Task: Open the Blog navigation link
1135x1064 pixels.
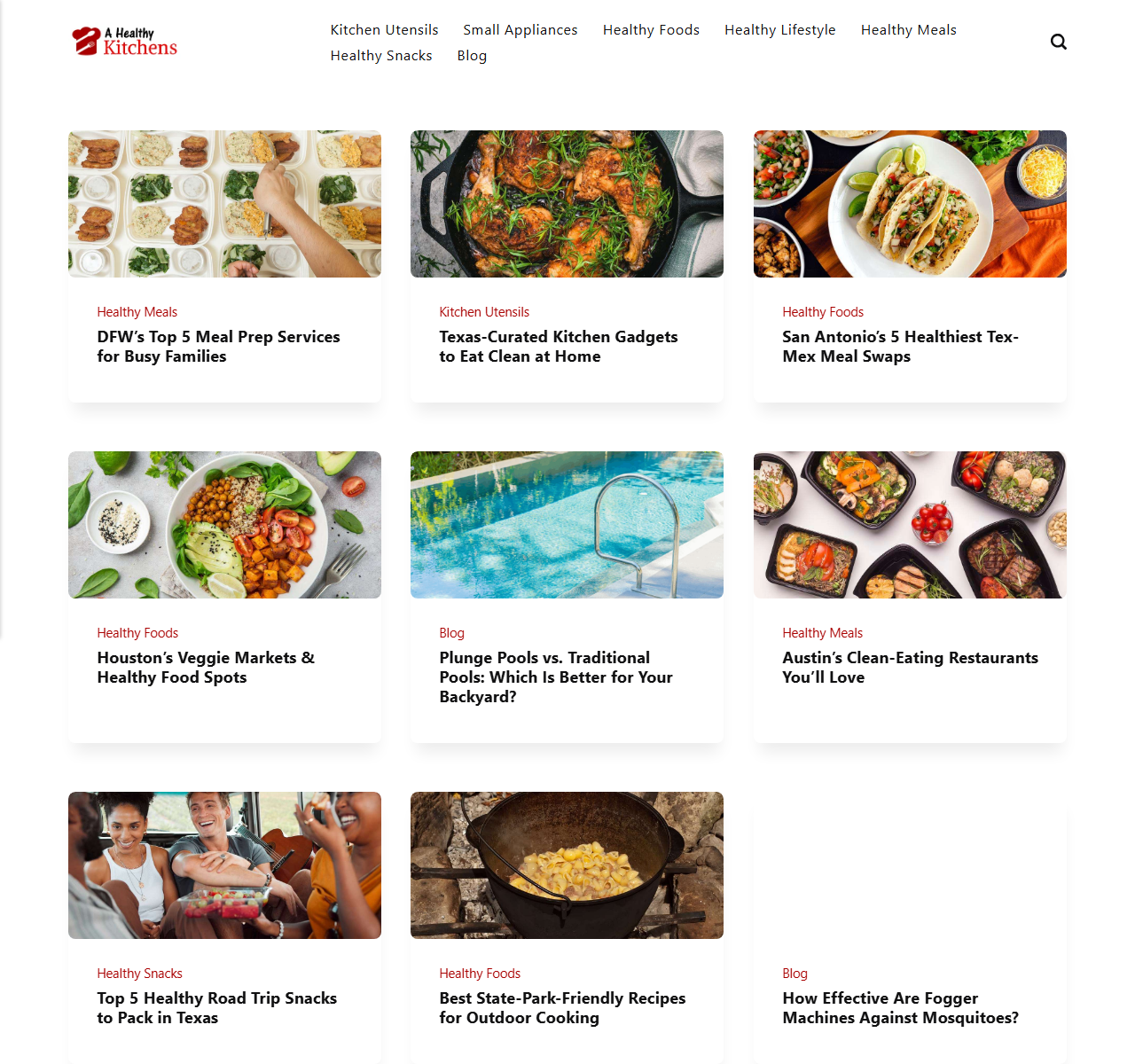Action: click(472, 56)
